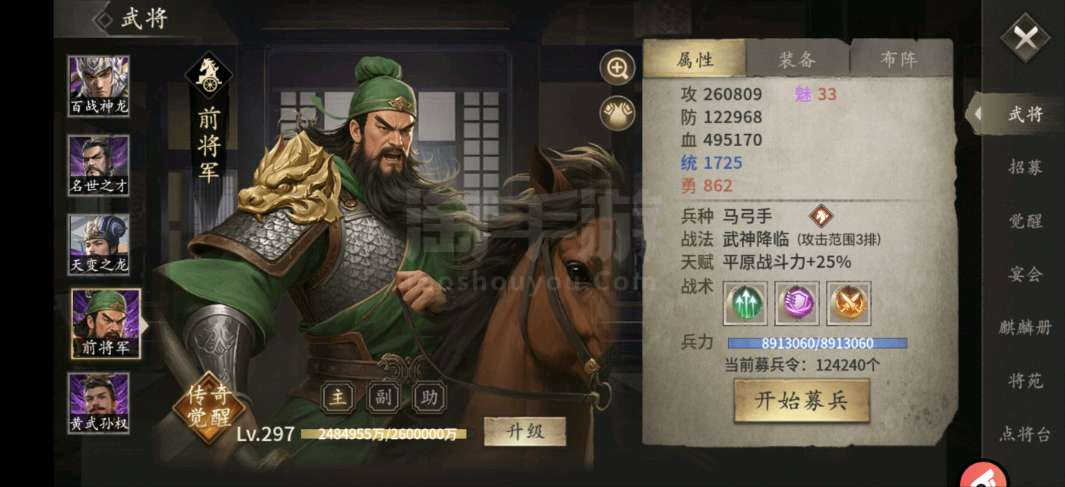Open 招募 recruit in side menu

tap(1026, 167)
